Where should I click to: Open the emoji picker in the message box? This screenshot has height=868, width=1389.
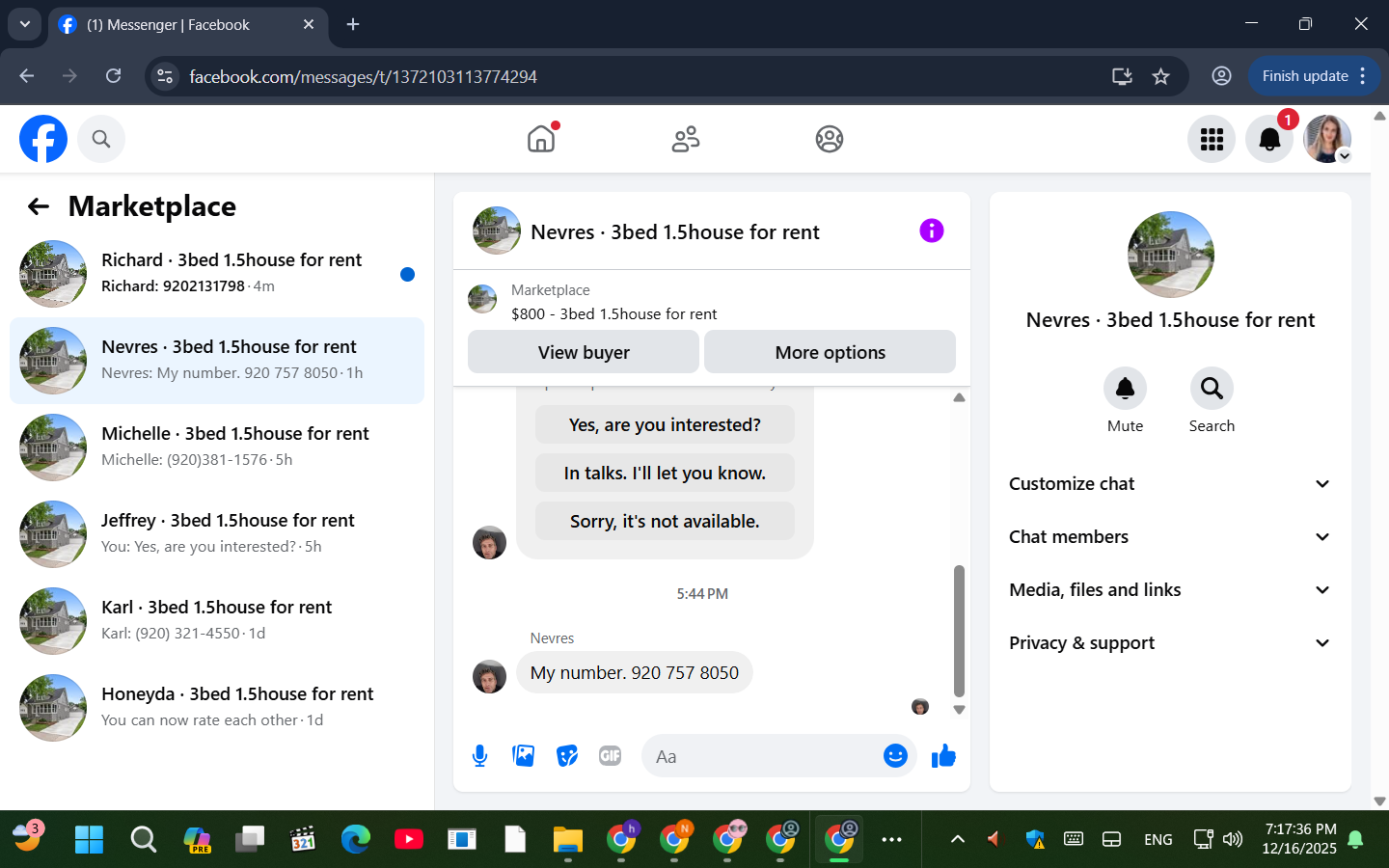pyautogui.click(x=895, y=756)
